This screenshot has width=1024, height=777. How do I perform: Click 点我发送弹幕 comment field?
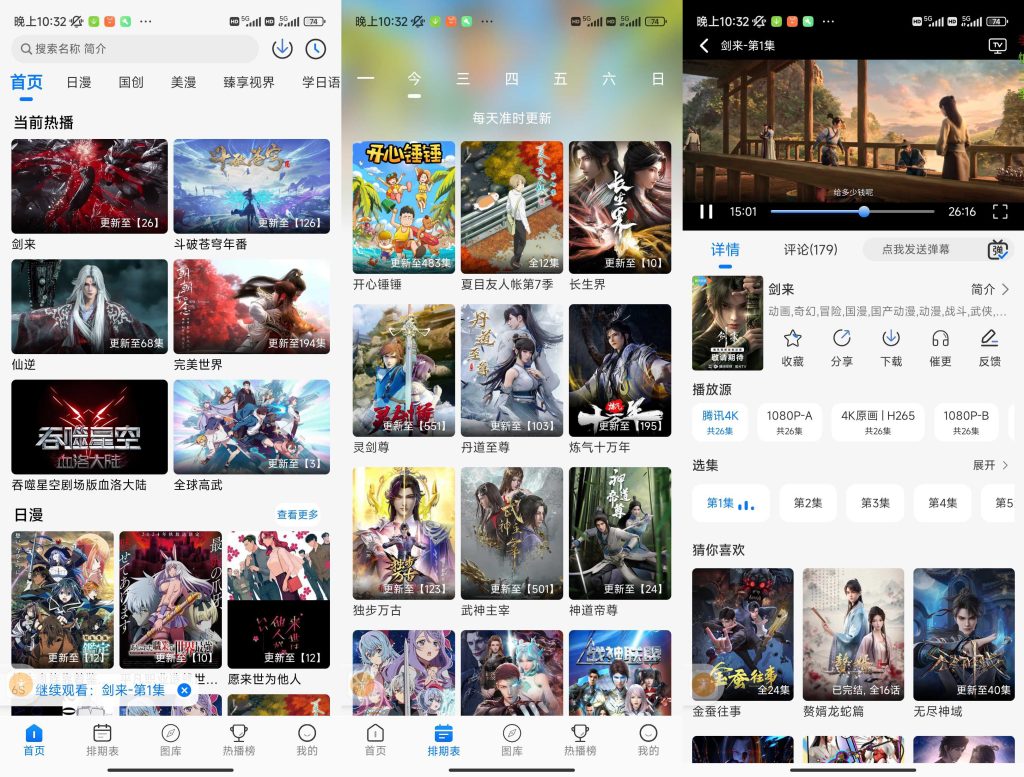pos(916,249)
